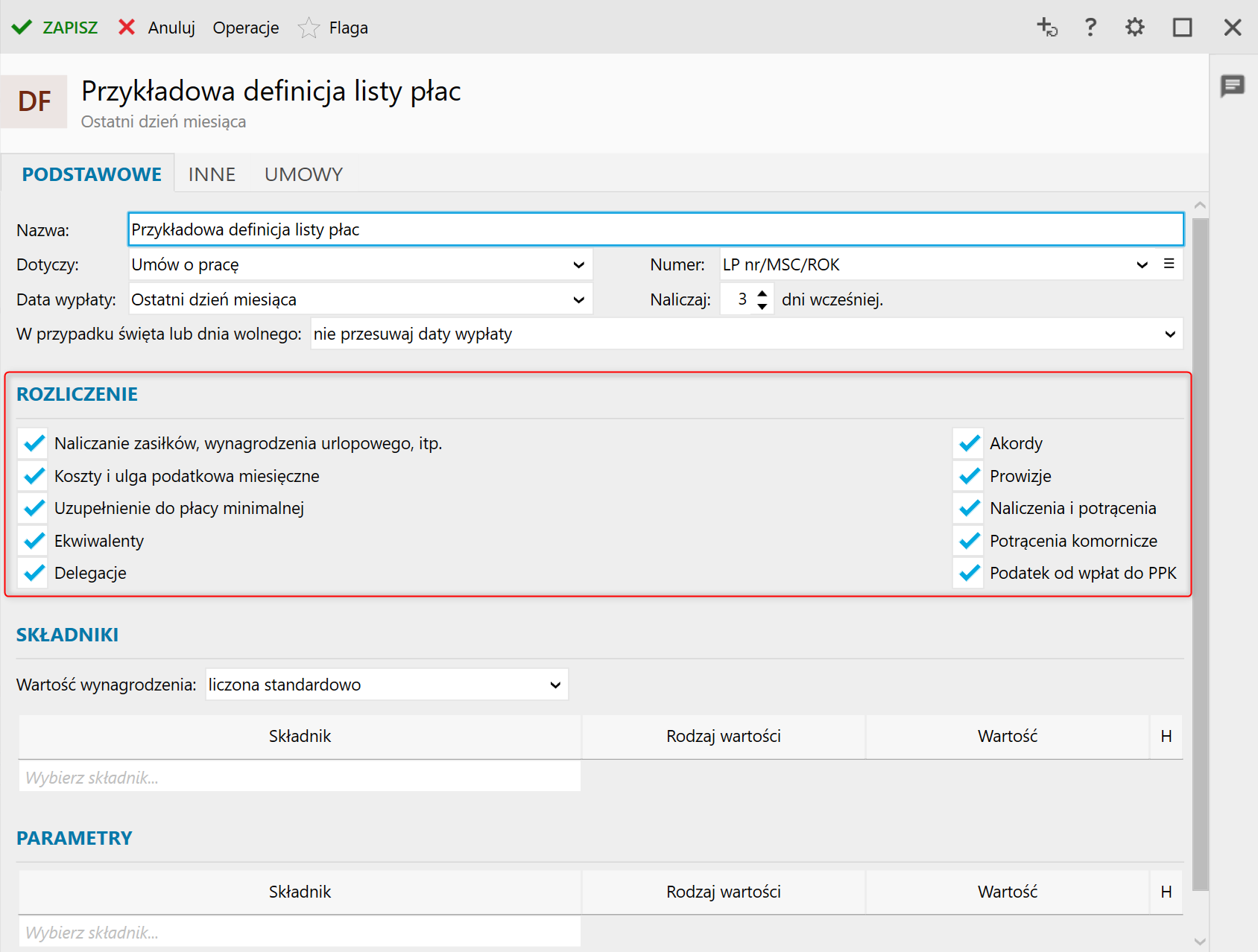
Task: Toggle Uzupełnienie do płacy minimalnej checkbox
Action: coord(34,508)
